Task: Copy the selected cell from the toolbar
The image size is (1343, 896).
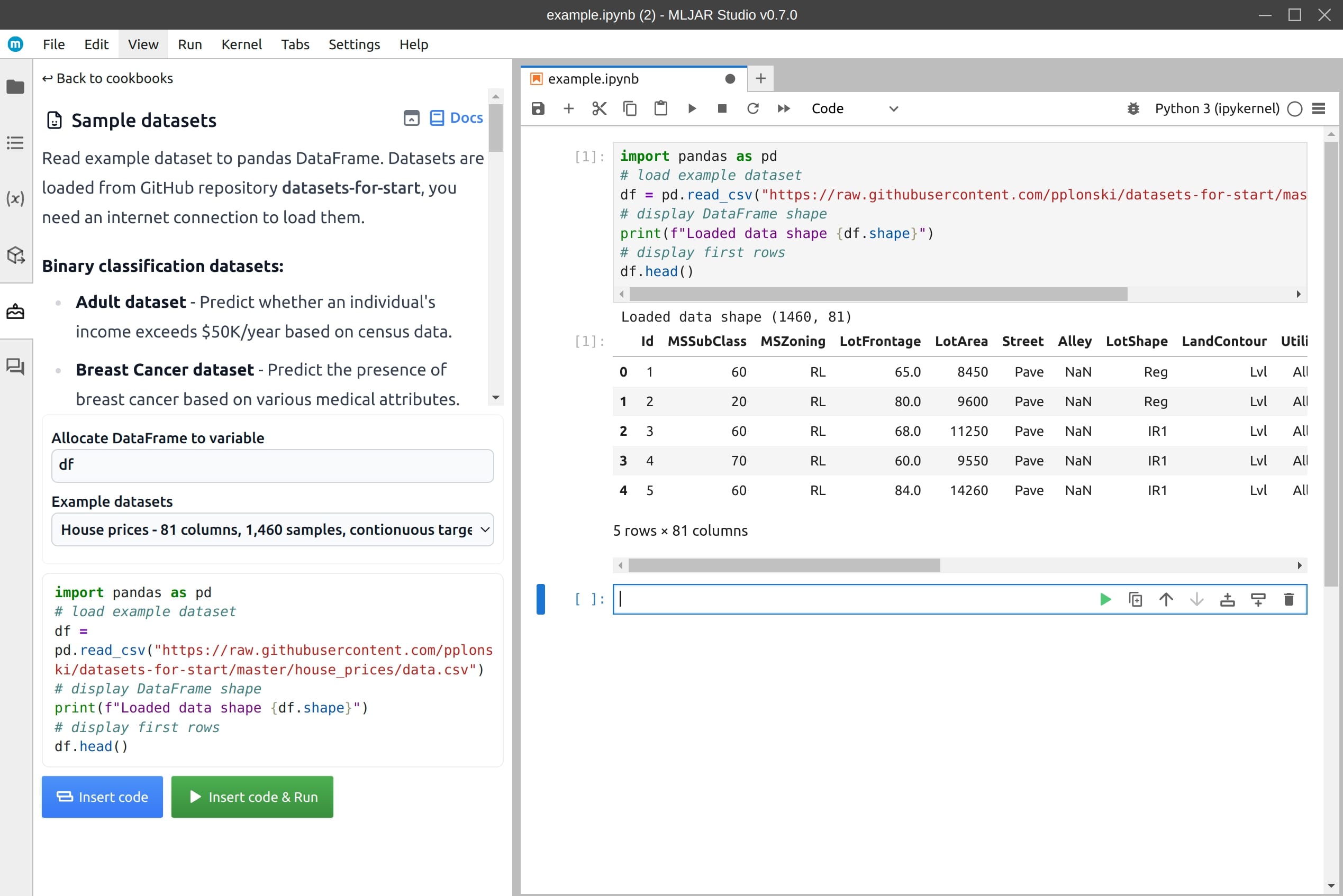Action: pyautogui.click(x=630, y=108)
